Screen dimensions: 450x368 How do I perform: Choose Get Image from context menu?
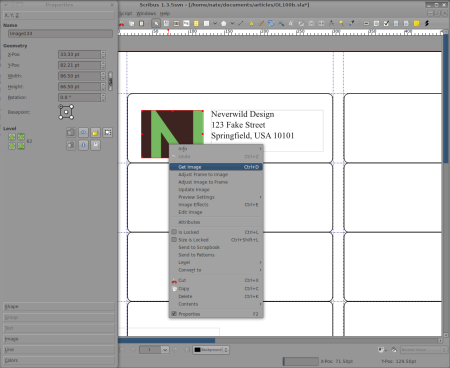(x=216, y=167)
